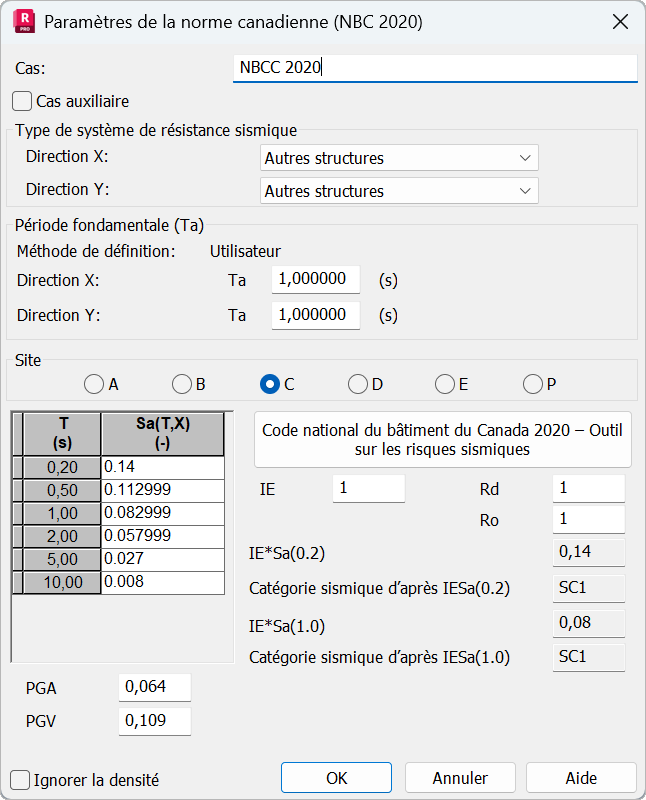Viewport: 646px width, 800px height.
Task: Select site class E radio button
Action: [445, 384]
